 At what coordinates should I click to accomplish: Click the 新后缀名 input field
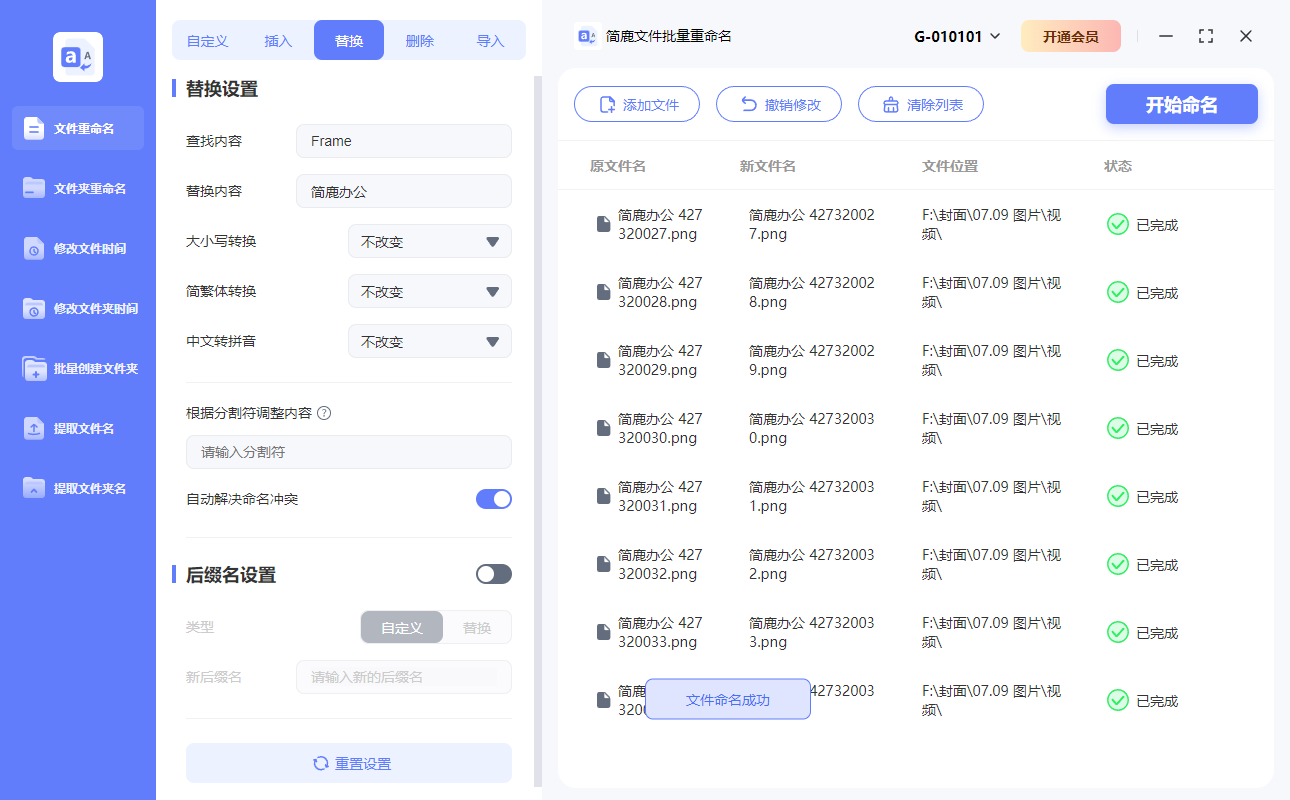404,677
